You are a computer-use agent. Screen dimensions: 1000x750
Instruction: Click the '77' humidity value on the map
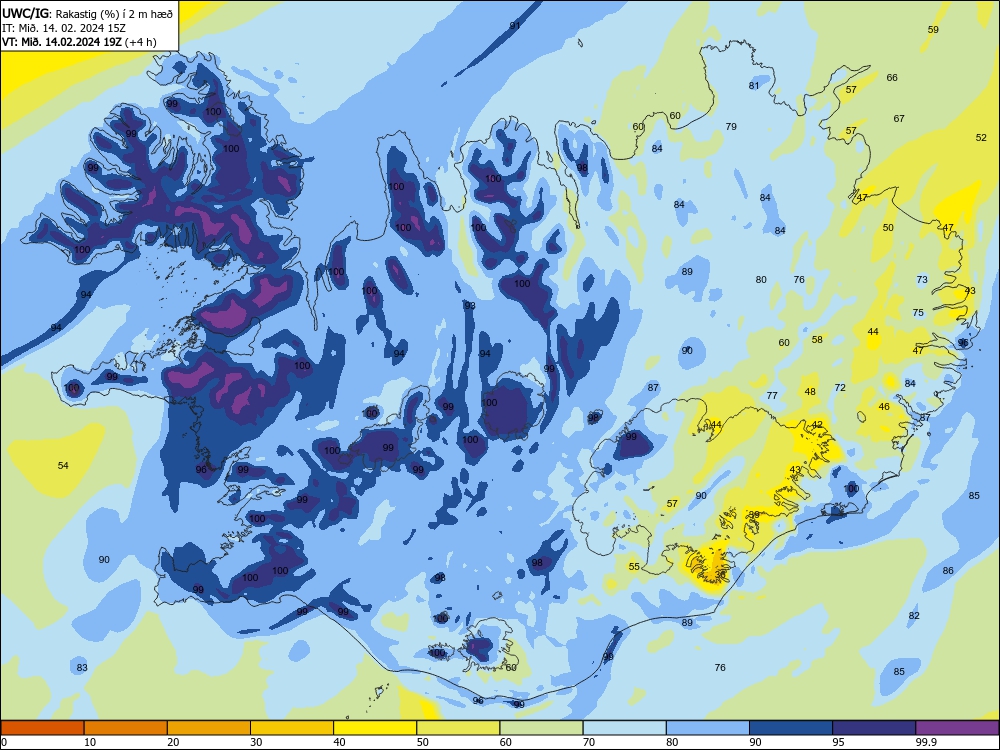point(772,395)
